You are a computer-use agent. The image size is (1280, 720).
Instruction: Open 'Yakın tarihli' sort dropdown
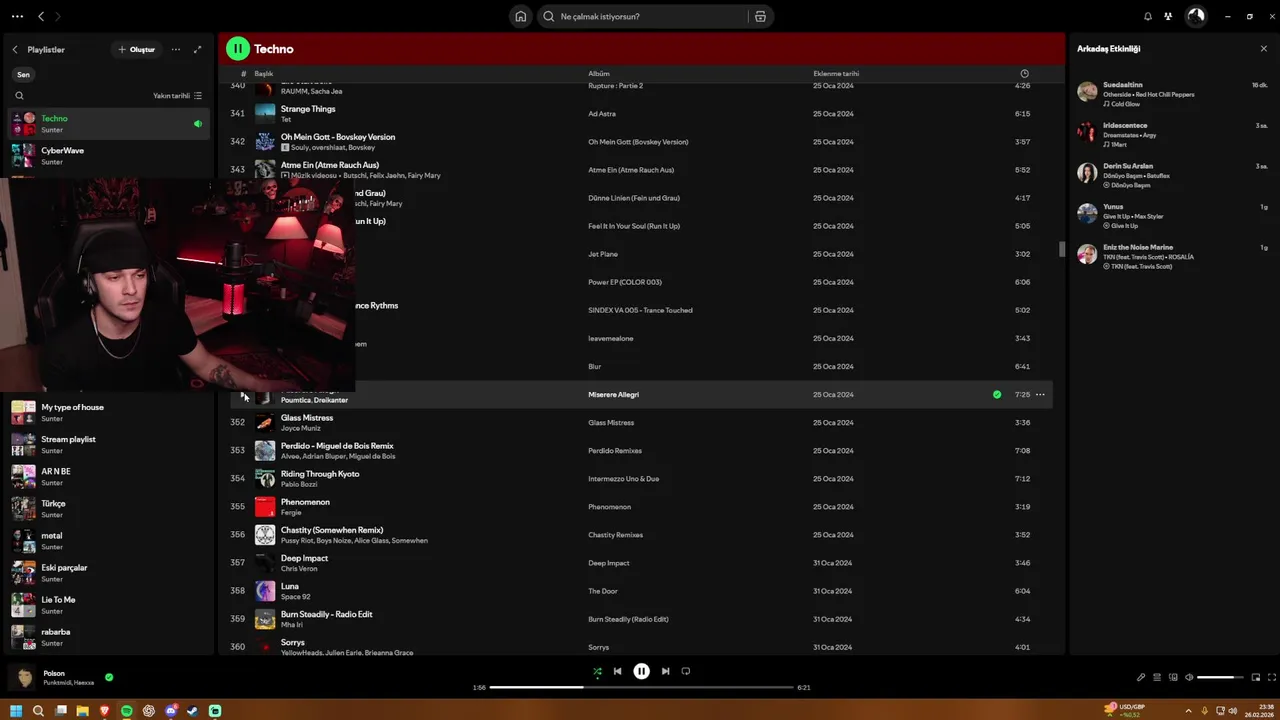pyautogui.click(x=177, y=96)
